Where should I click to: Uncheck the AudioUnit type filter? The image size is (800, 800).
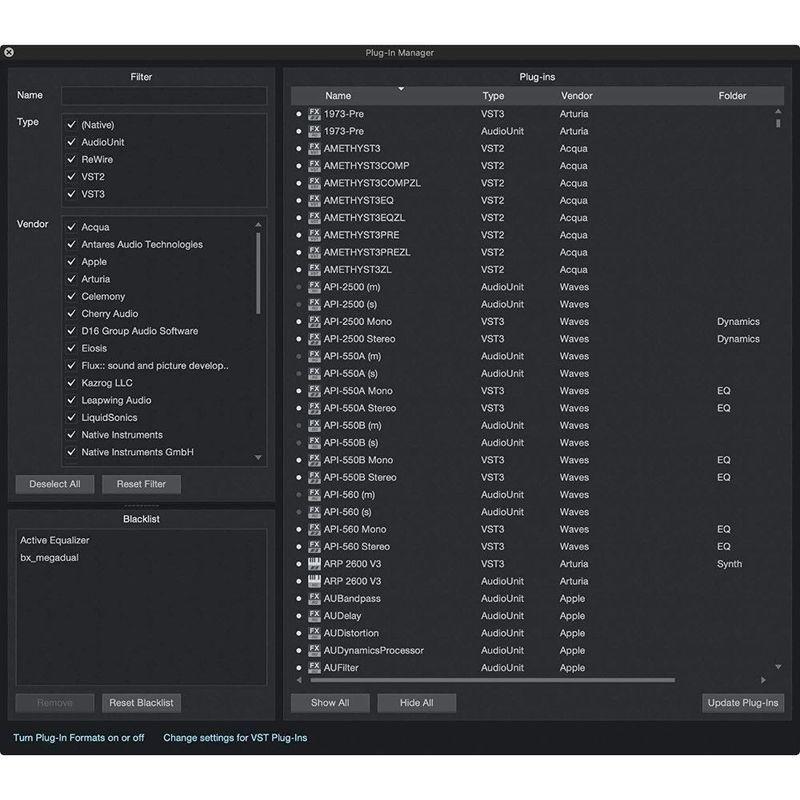pyautogui.click(x=71, y=142)
